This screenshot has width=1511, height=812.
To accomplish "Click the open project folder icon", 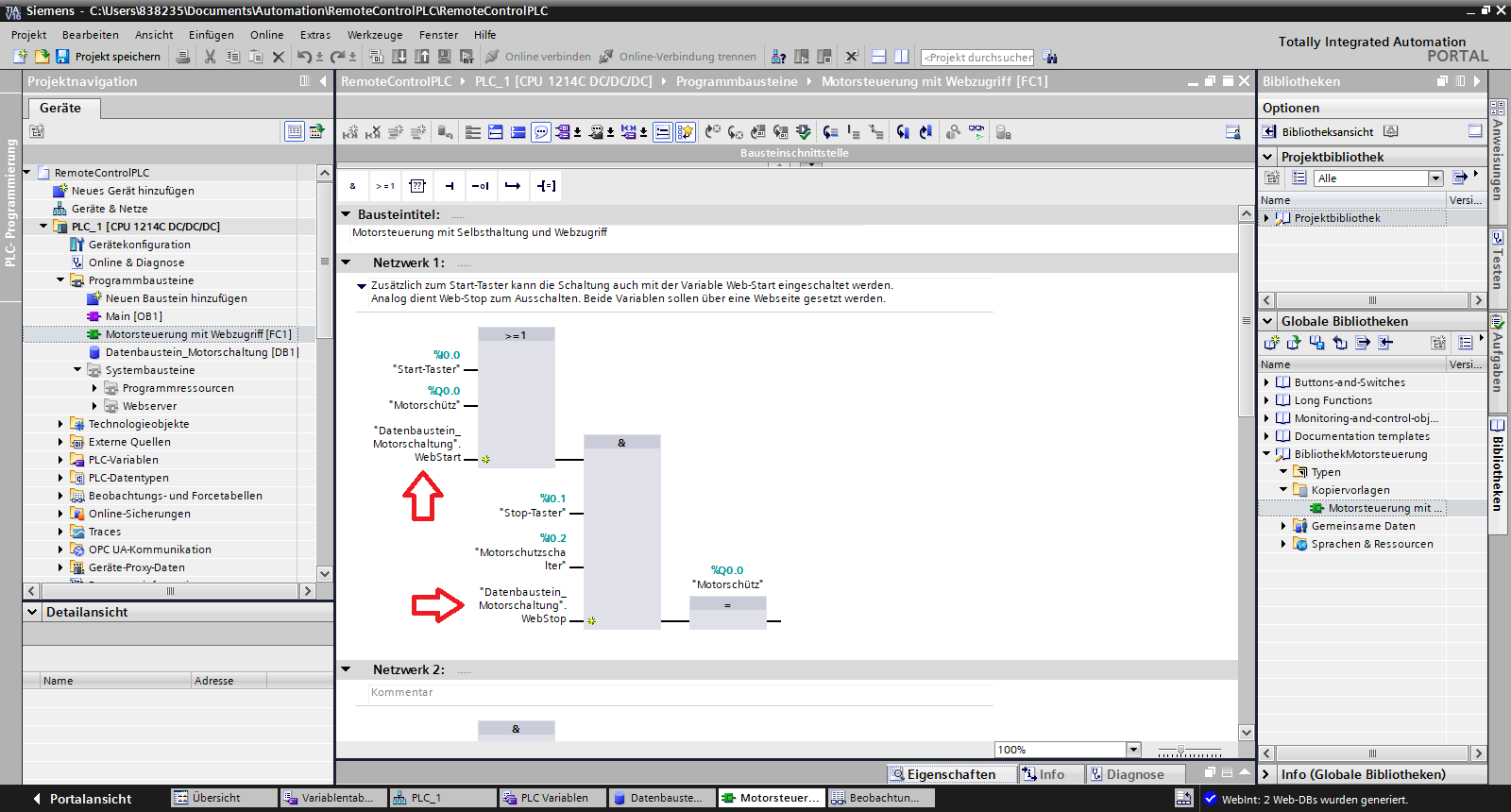I will coord(42,57).
